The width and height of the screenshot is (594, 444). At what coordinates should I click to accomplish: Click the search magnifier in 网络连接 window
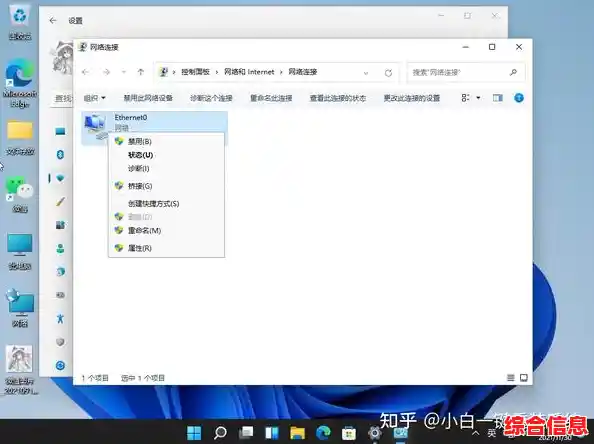pyautogui.click(x=513, y=72)
